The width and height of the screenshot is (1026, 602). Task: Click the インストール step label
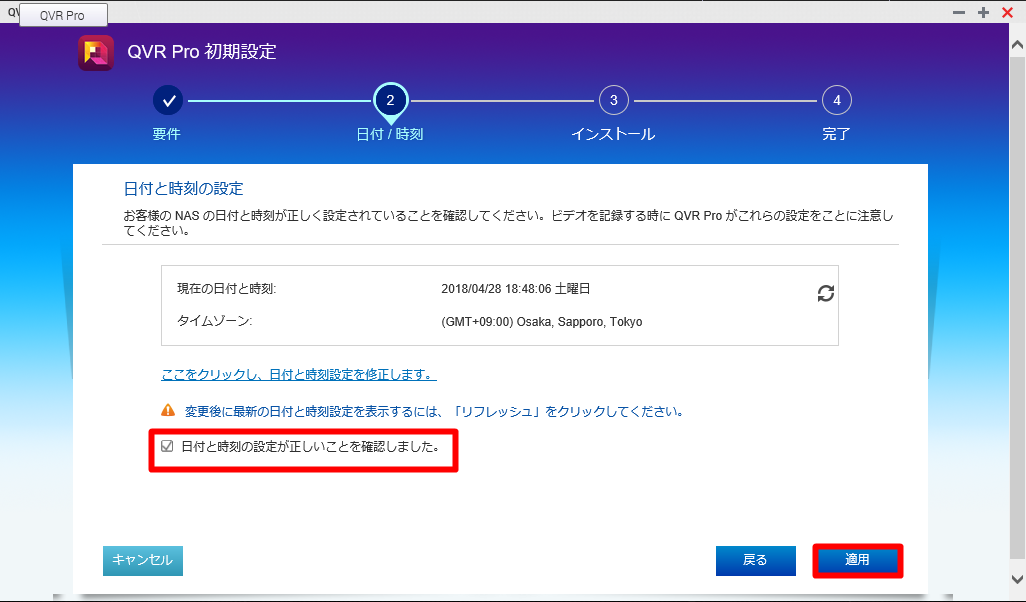coord(613,134)
